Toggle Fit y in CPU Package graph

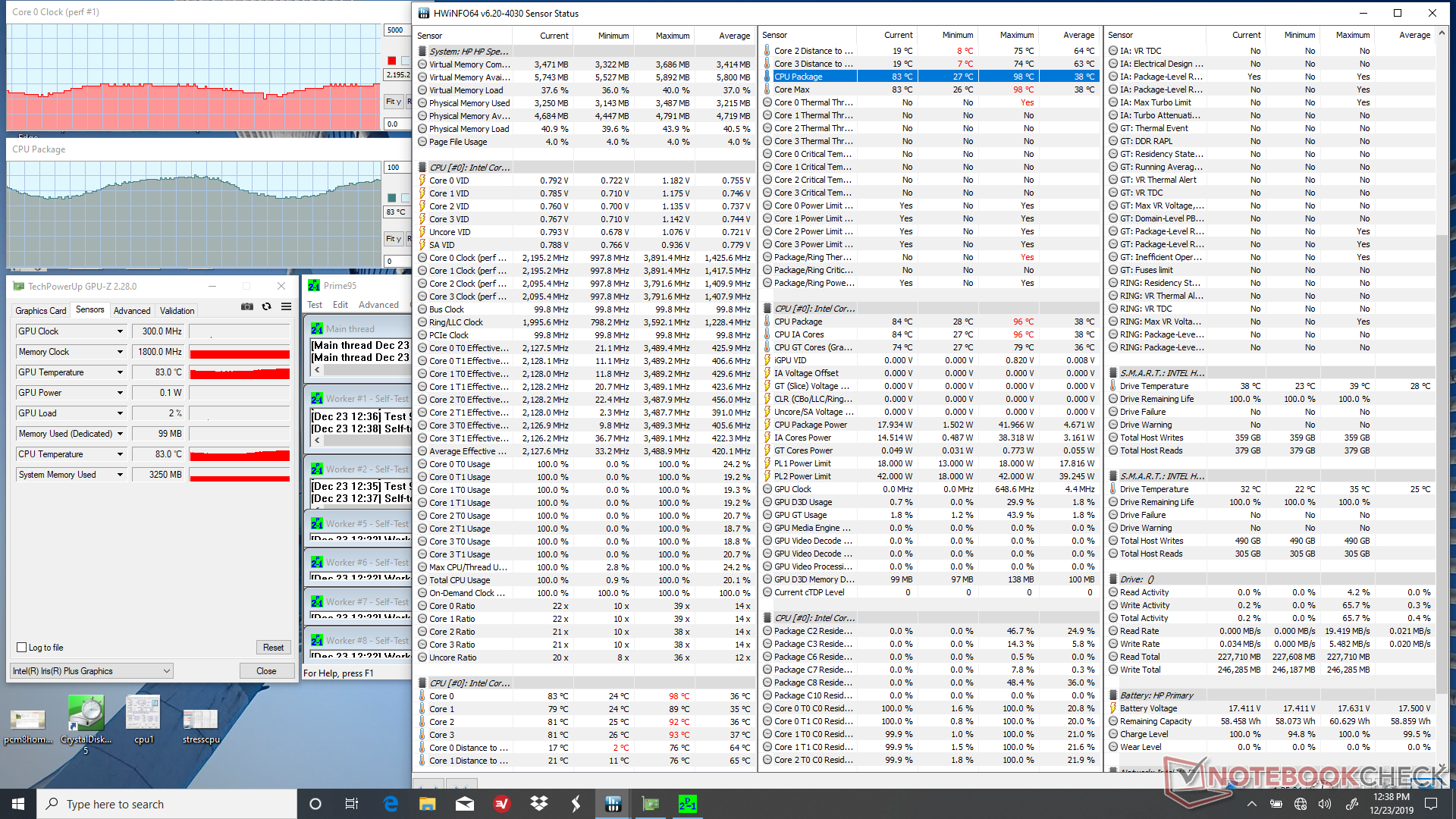coord(393,239)
